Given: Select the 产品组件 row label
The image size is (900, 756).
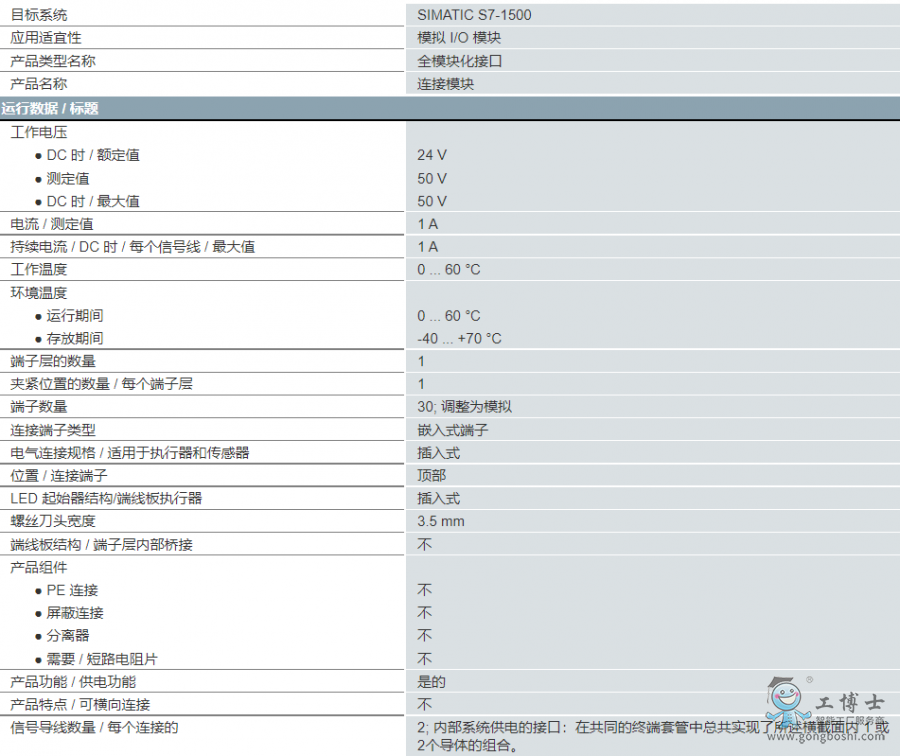Looking at the screenshot, I should click(39, 567).
